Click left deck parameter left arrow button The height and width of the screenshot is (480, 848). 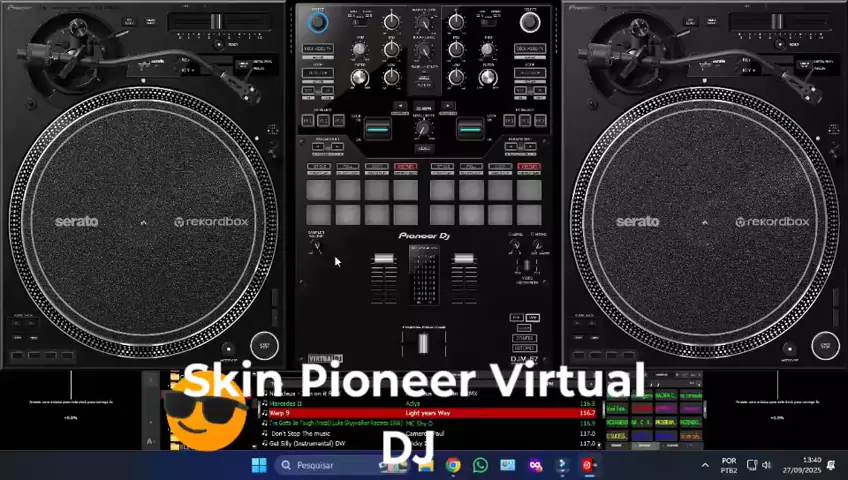coord(319,146)
